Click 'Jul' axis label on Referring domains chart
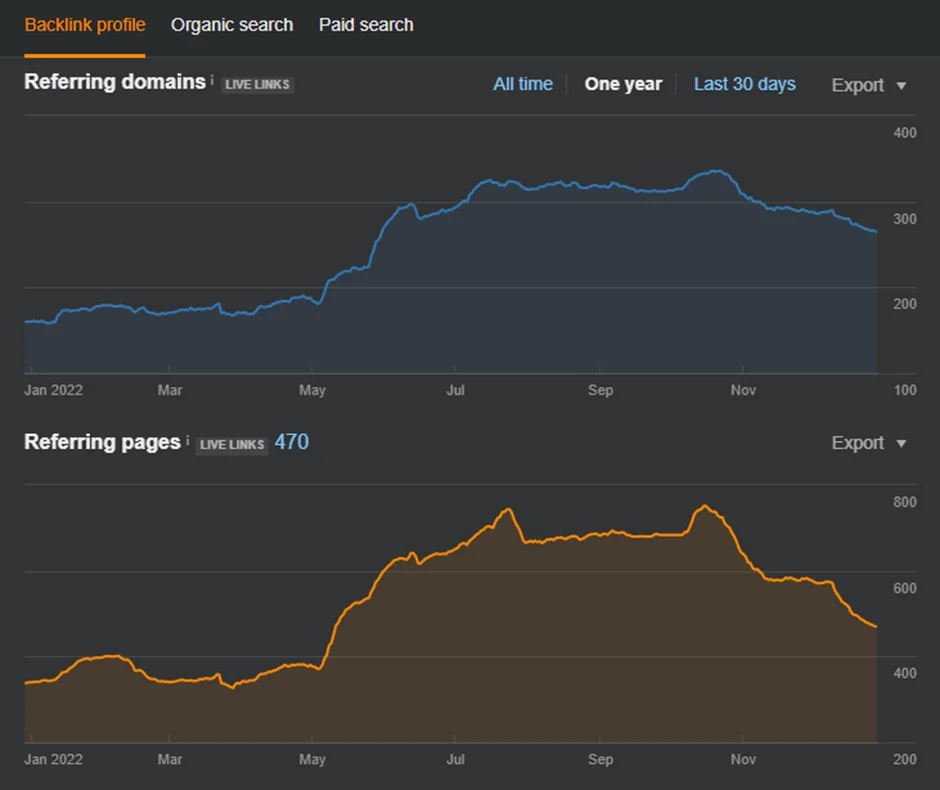The image size is (940, 790). click(455, 390)
